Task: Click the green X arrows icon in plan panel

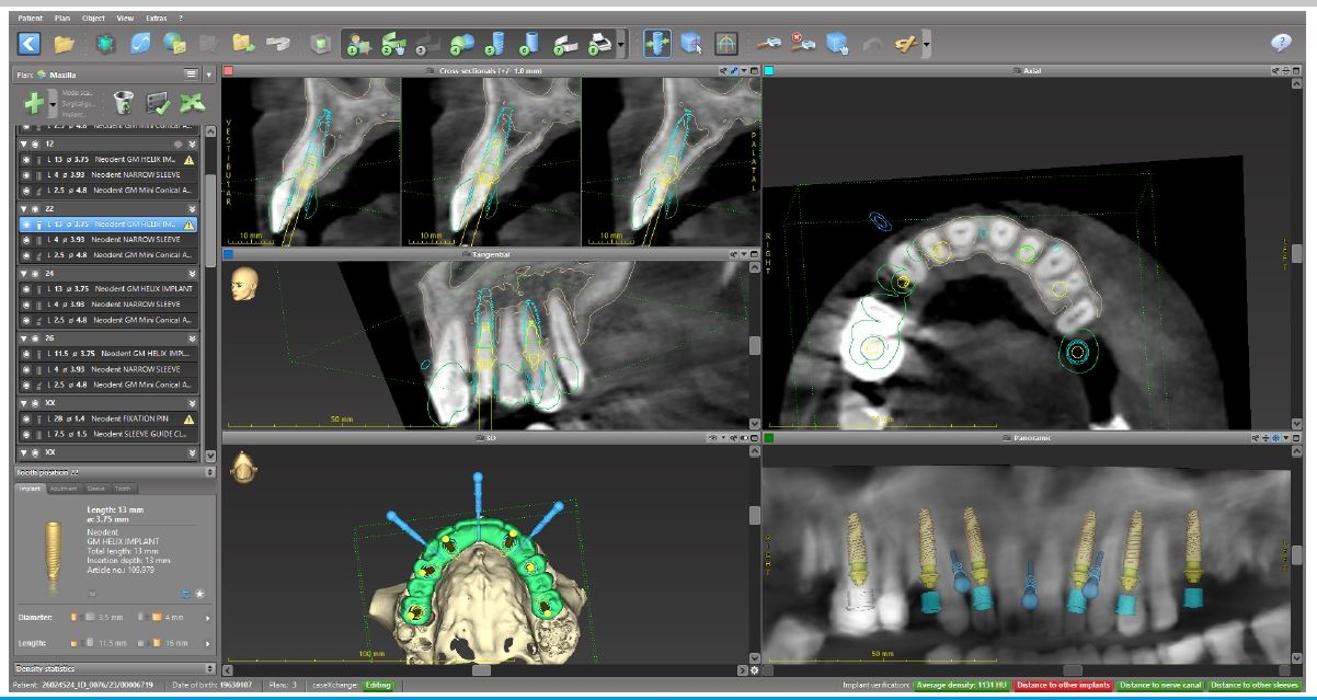Action: [193, 101]
